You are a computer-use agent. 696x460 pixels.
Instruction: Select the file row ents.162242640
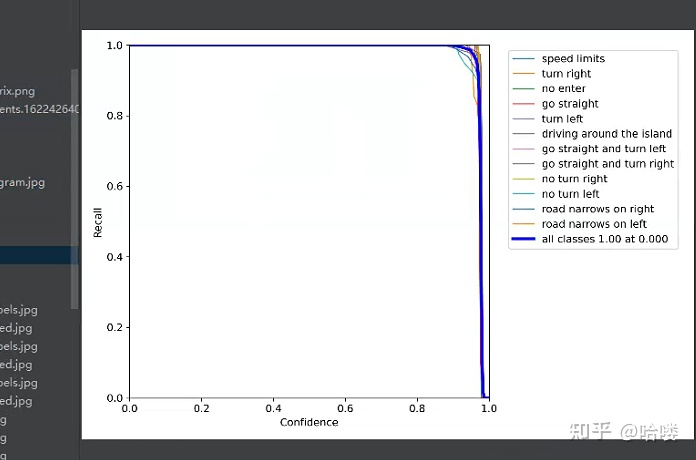(x=39, y=109)
